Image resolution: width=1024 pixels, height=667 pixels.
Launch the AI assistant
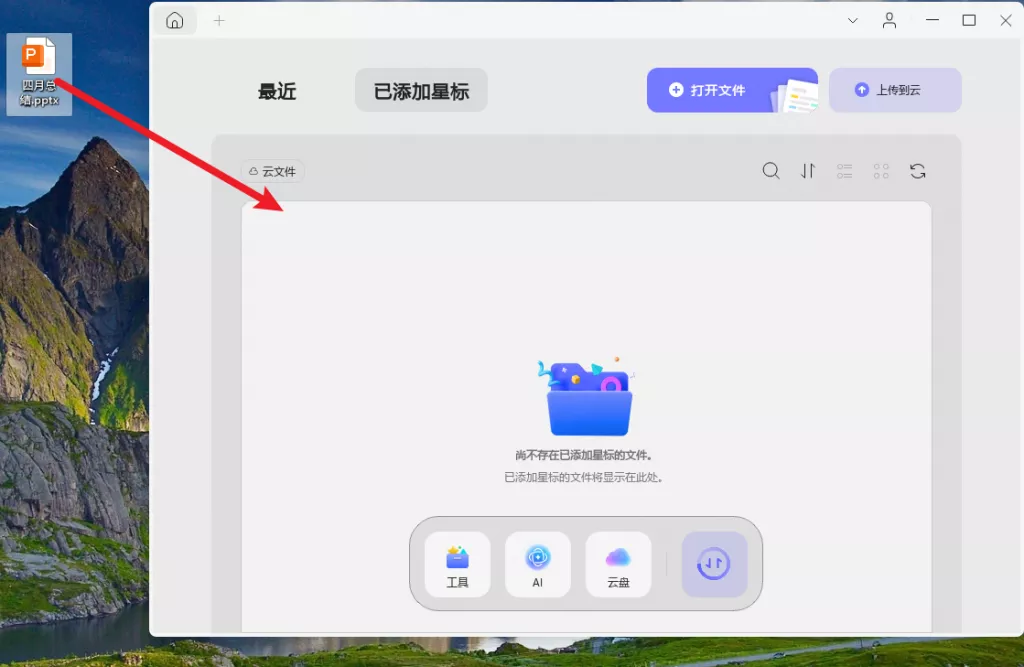[538, 564]
